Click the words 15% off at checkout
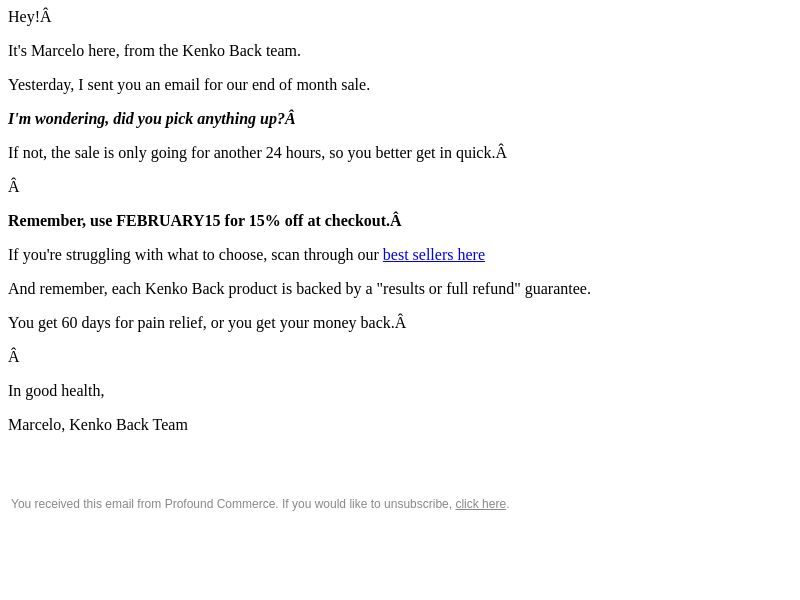 coord(319,221)
